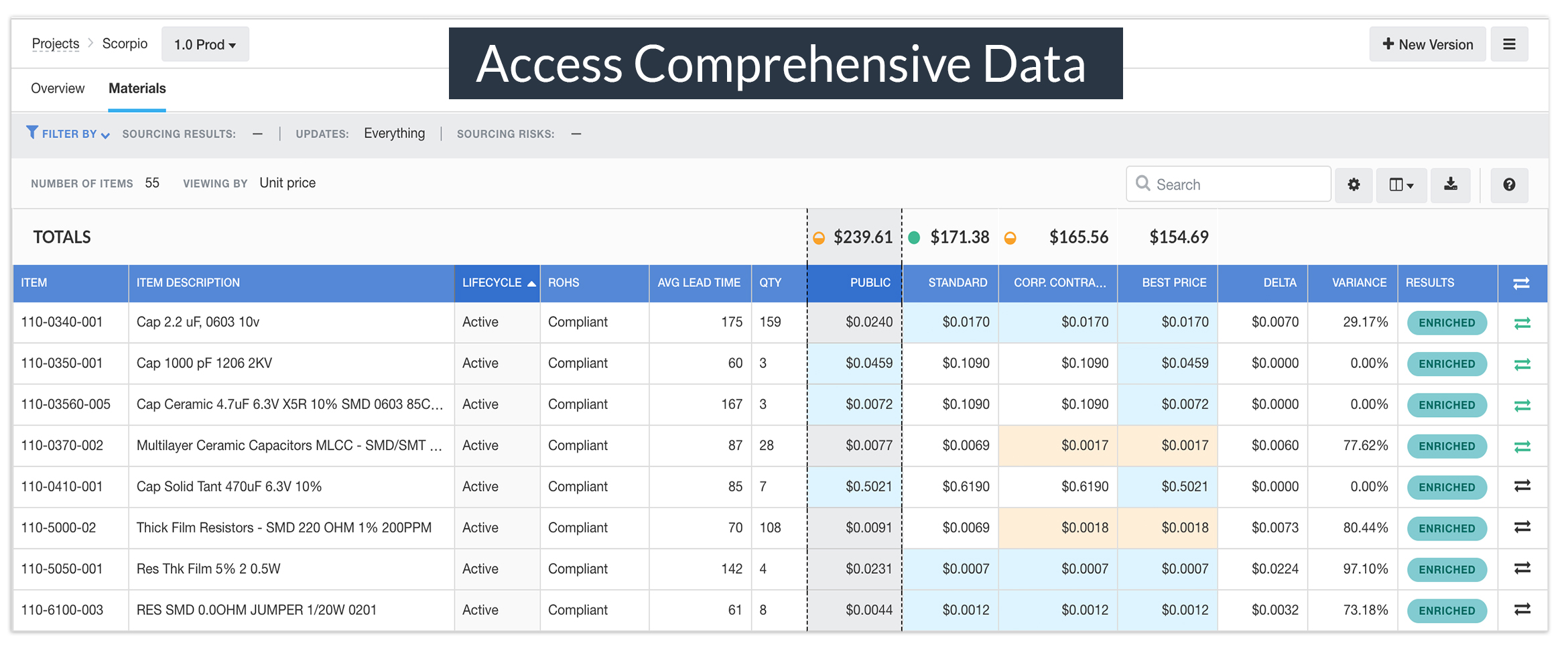1568x645 pixels.
Task: Click the Qty column header
Action: click(779, 283)
